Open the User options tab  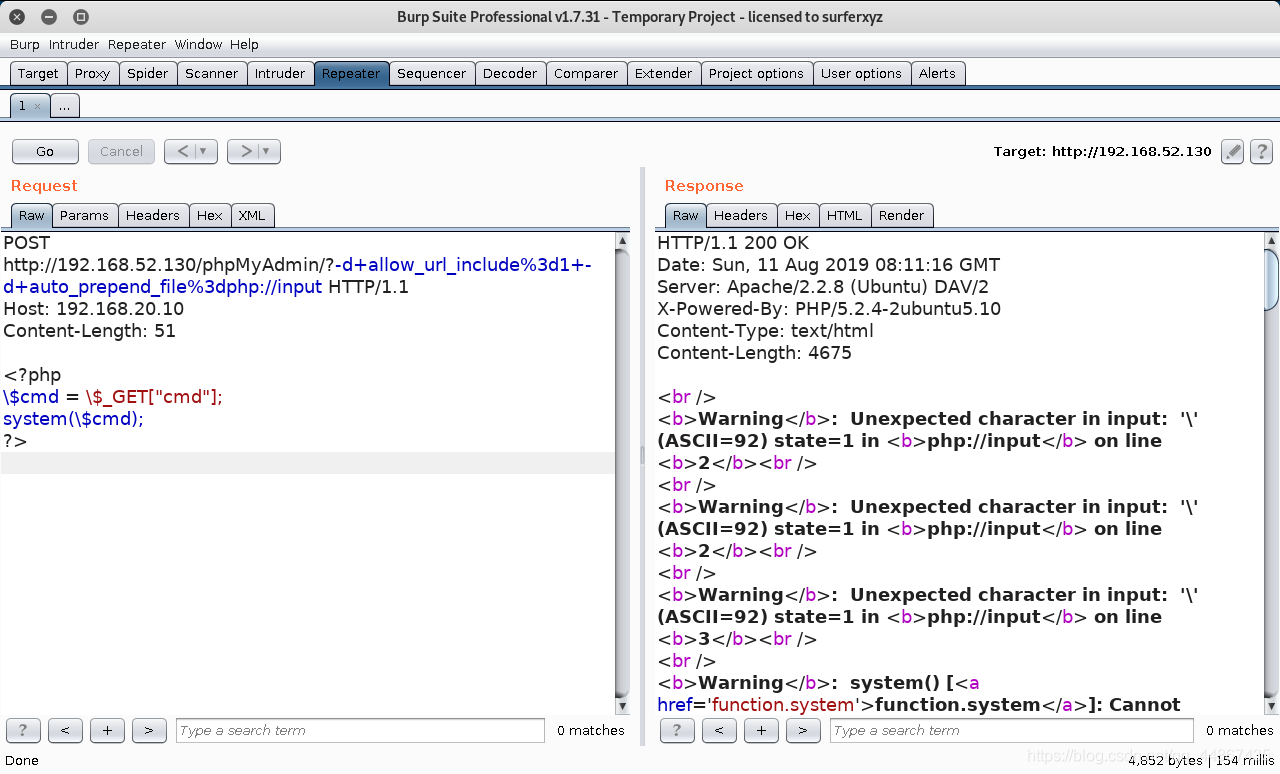click(x=861, y=74)
